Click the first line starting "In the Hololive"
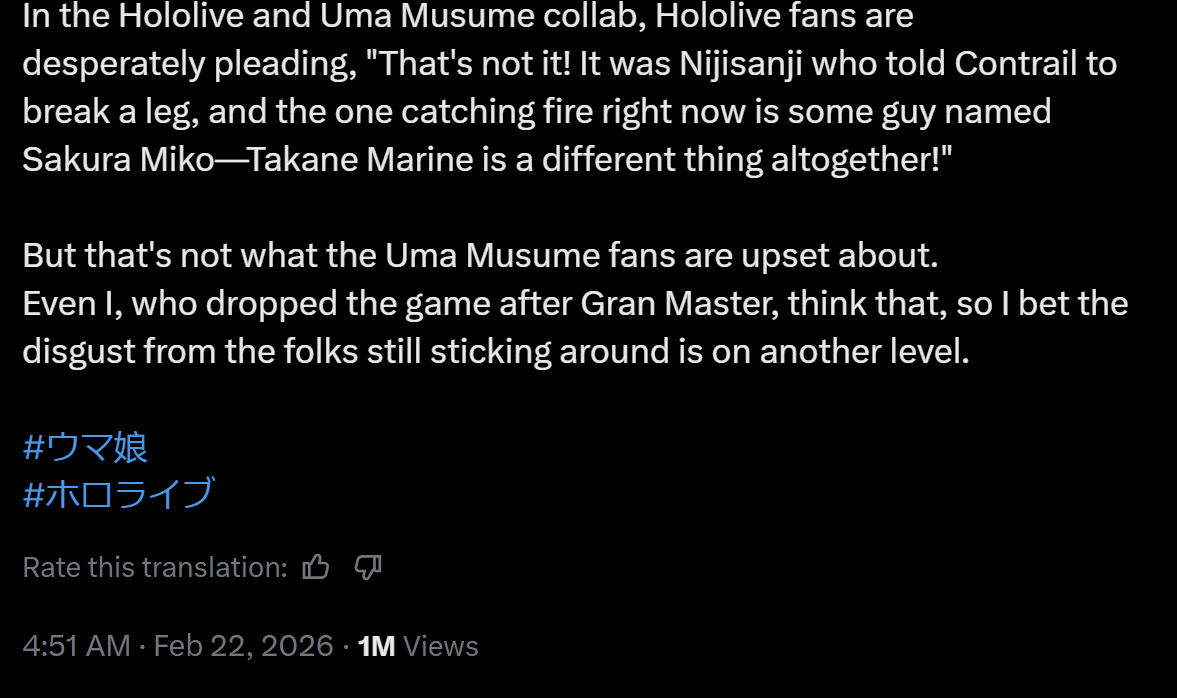Image resolution: width=1177 pixels, height=698 pixels. (467, 16)
